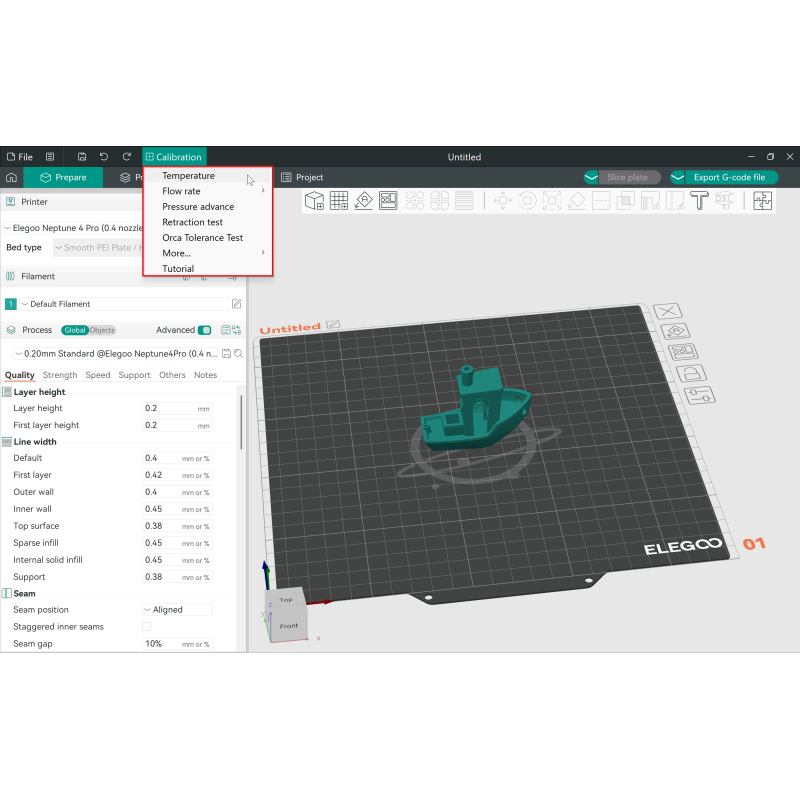Click the Add plate grid icon

[x=339, y=201]
